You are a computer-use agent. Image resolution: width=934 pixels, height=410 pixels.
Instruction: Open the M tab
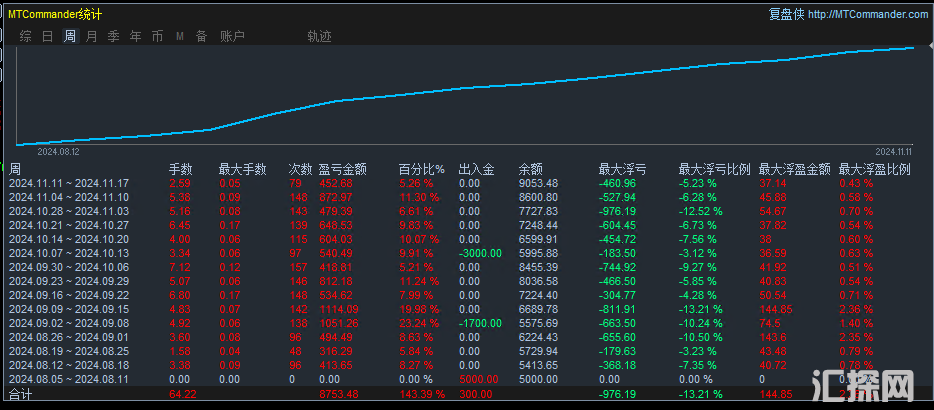coord(179,37)
